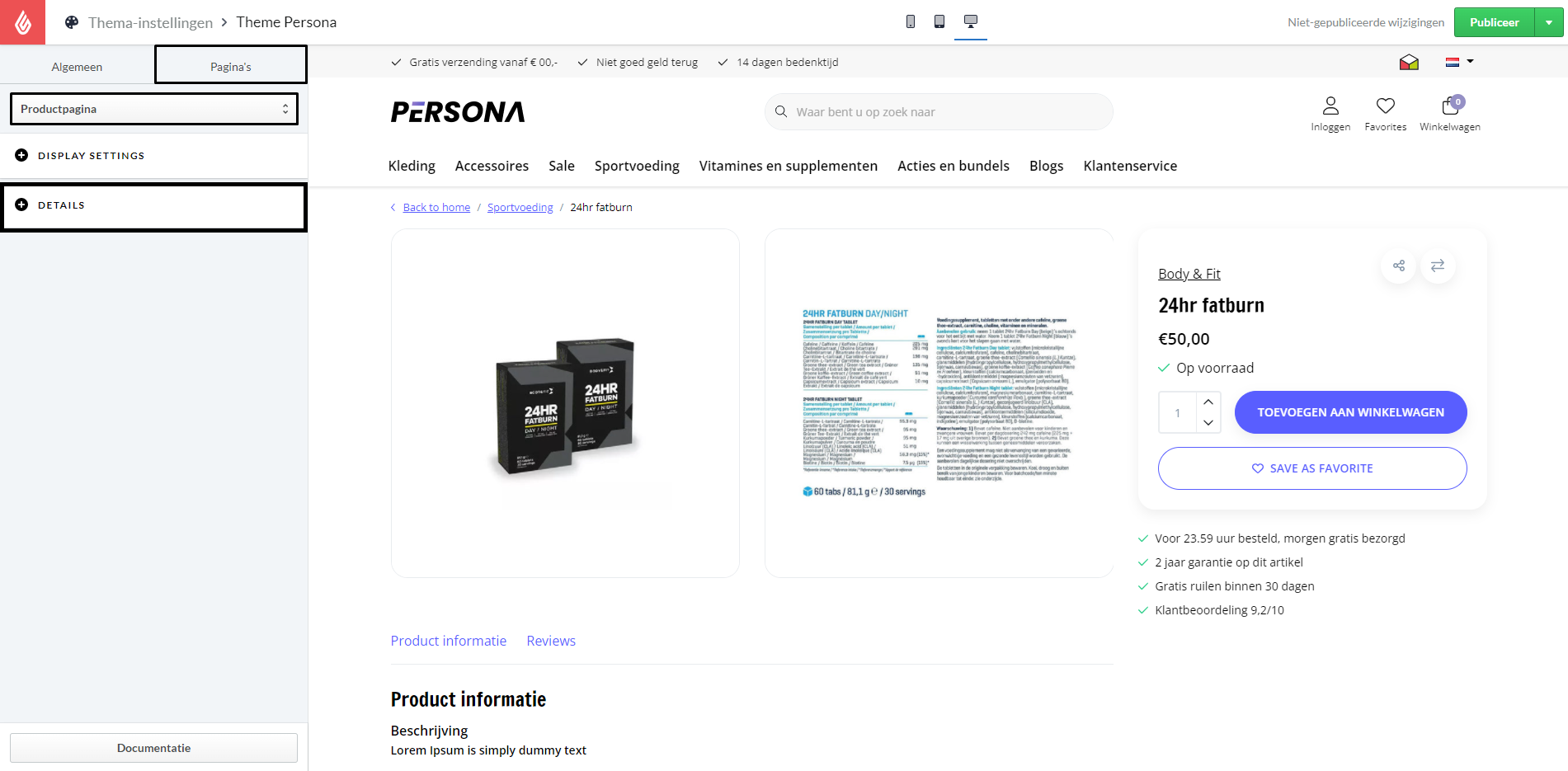Click Niet-gepubliceerde wijzigingen text

[x=1366, y=22]
